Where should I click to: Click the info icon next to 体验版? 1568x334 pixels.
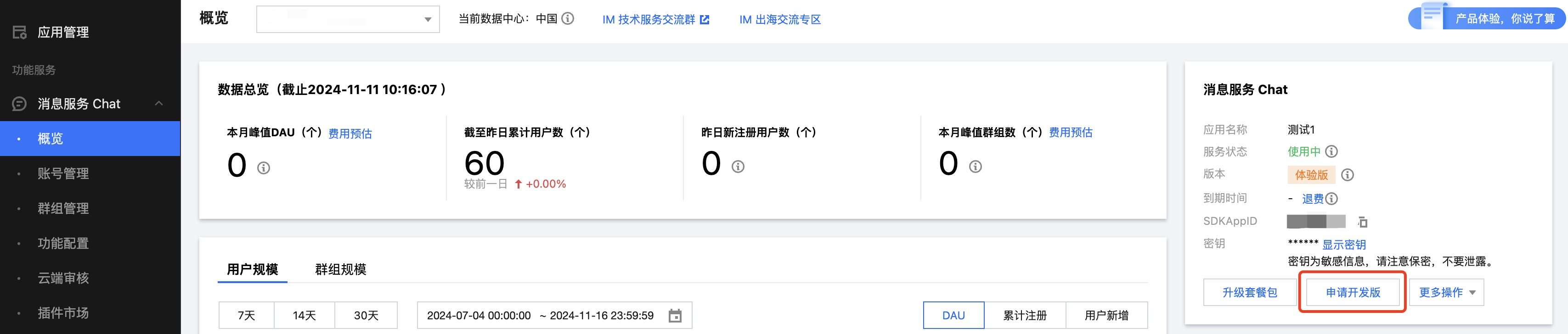(x=1348, y=175)
